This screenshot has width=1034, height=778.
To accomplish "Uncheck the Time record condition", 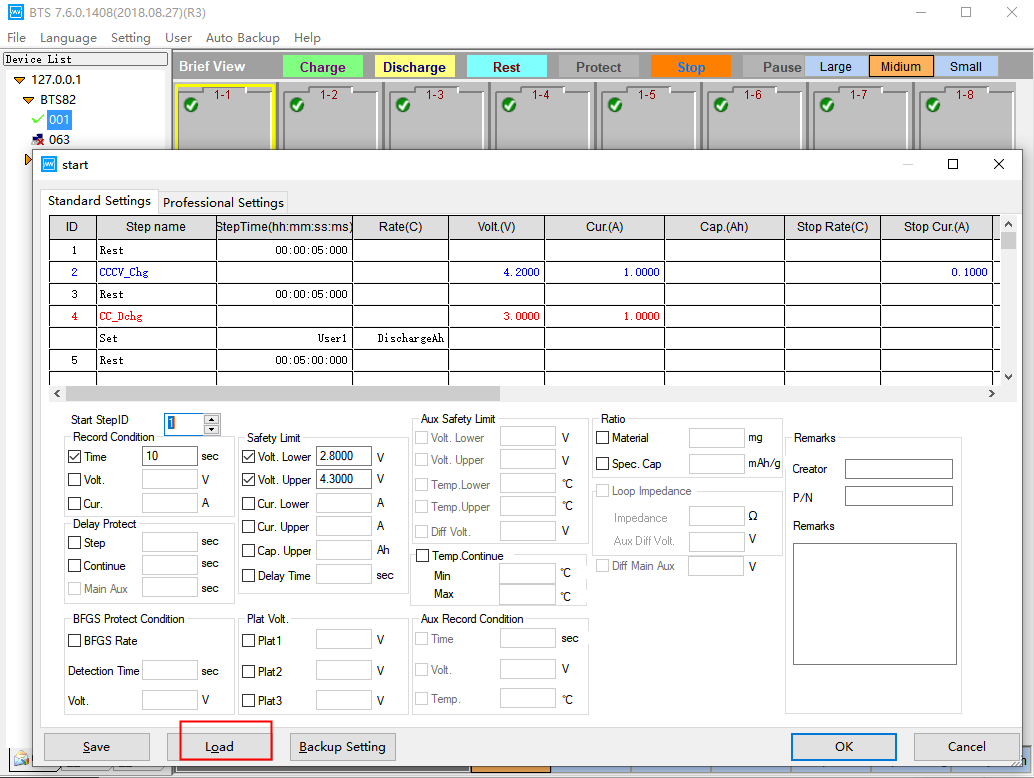I will point(75,456).
